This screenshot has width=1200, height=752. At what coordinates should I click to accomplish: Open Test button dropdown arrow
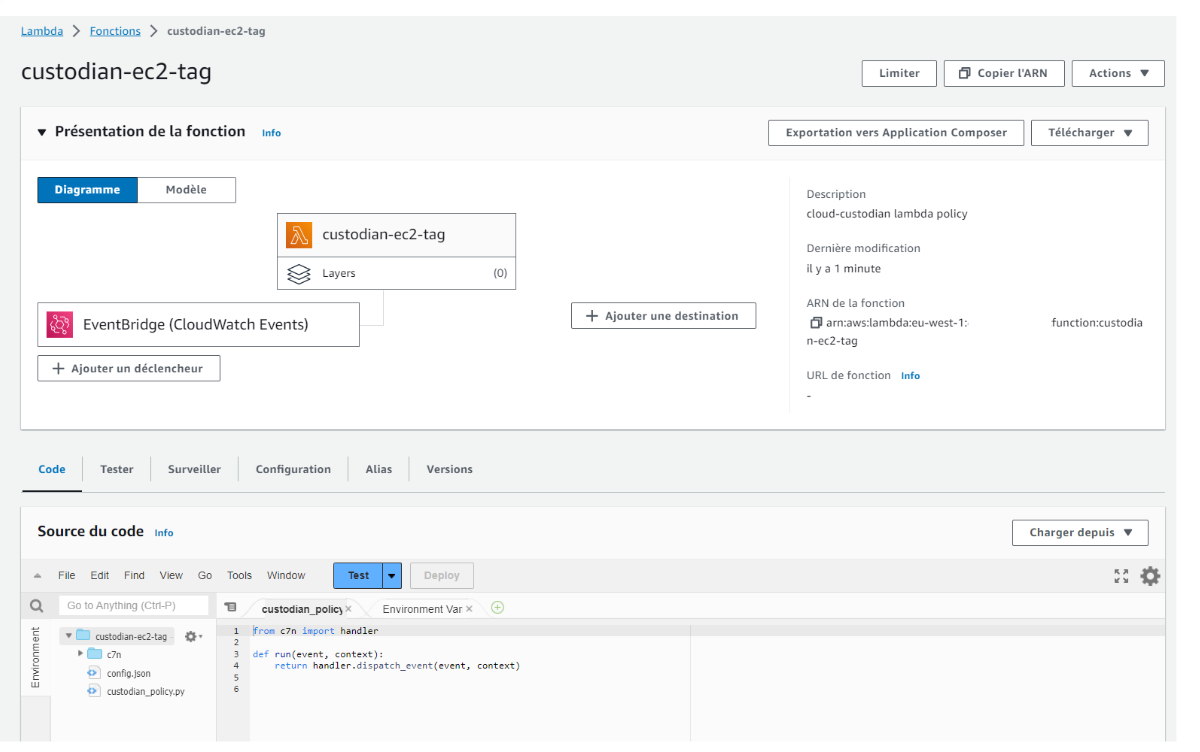click(393, 575)
